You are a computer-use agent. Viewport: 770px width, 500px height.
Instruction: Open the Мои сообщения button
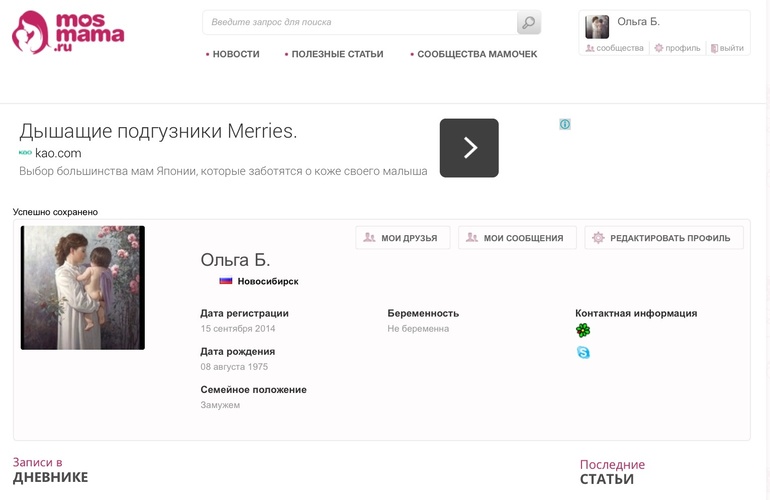coord(516,238)
